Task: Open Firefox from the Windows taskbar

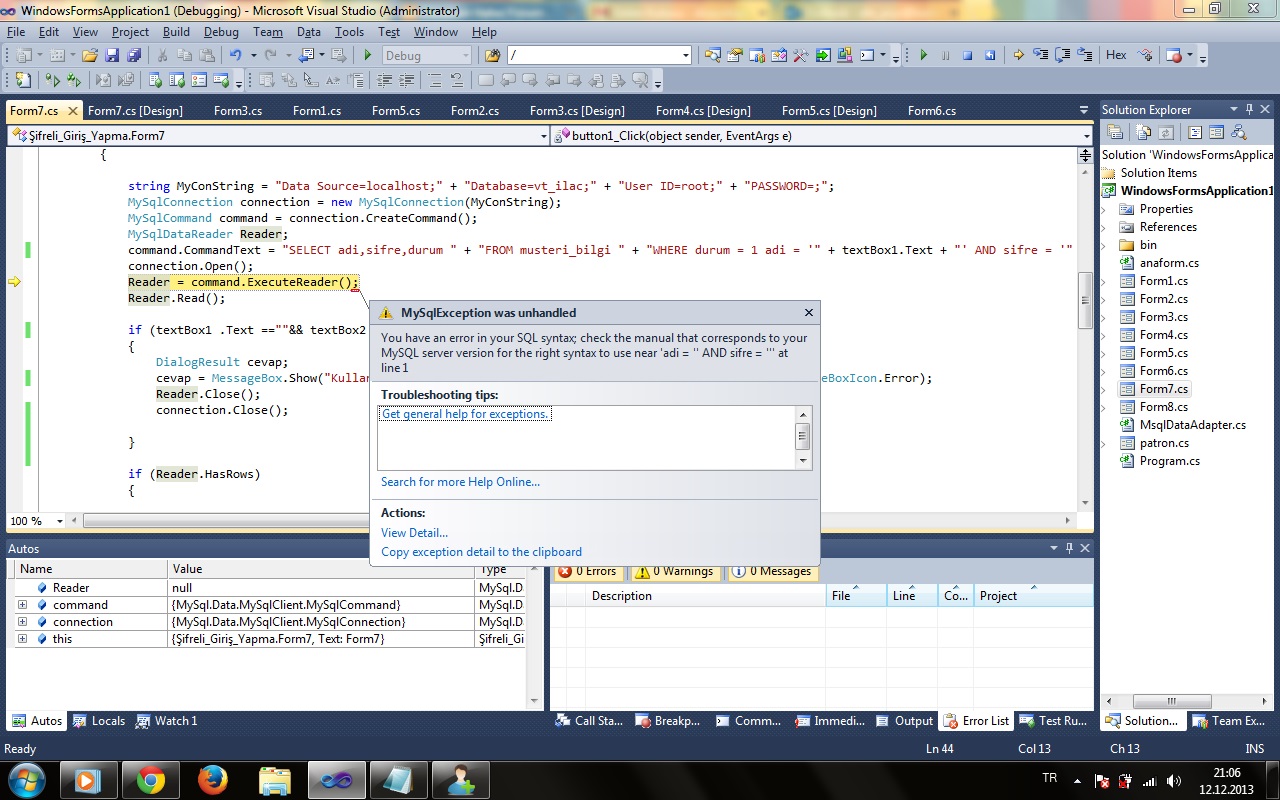Action: click(213, 780)
